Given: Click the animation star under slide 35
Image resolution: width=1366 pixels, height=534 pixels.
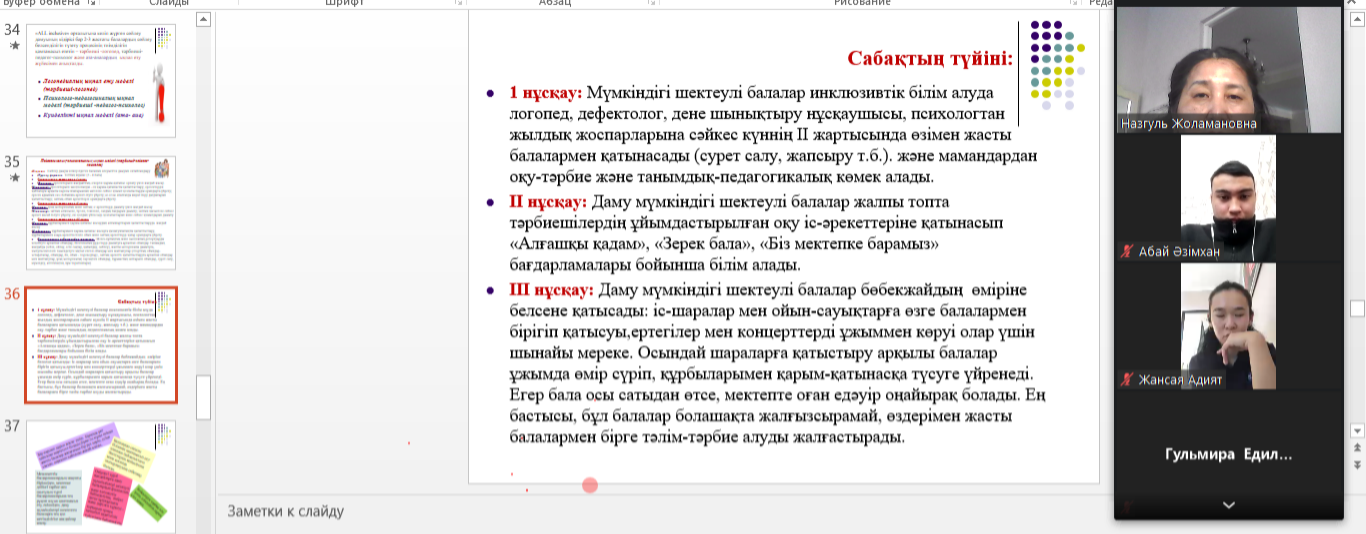Looking at the screenshot, I should point(13,178).
